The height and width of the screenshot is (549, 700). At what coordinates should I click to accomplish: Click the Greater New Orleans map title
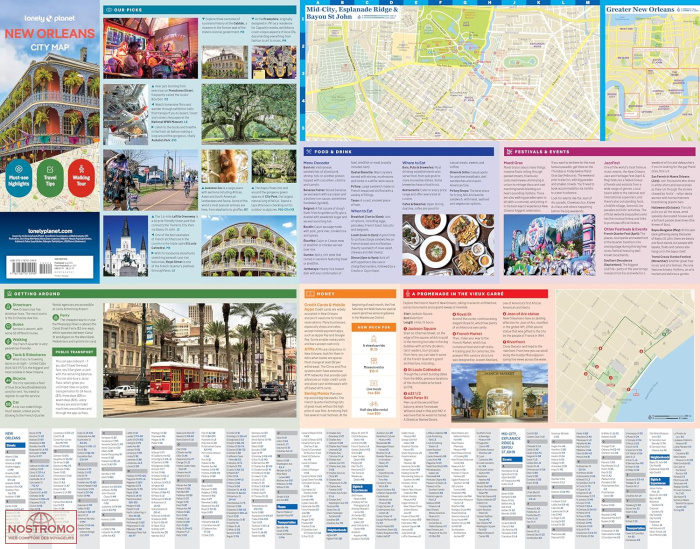[x=640, y=9]
